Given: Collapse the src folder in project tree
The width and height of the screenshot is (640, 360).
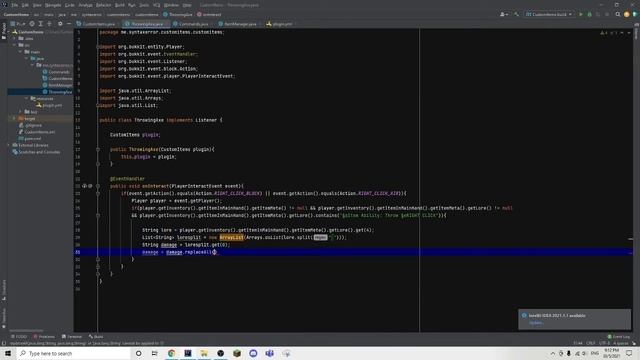Looking at the screenshot, I should (15, 45).
